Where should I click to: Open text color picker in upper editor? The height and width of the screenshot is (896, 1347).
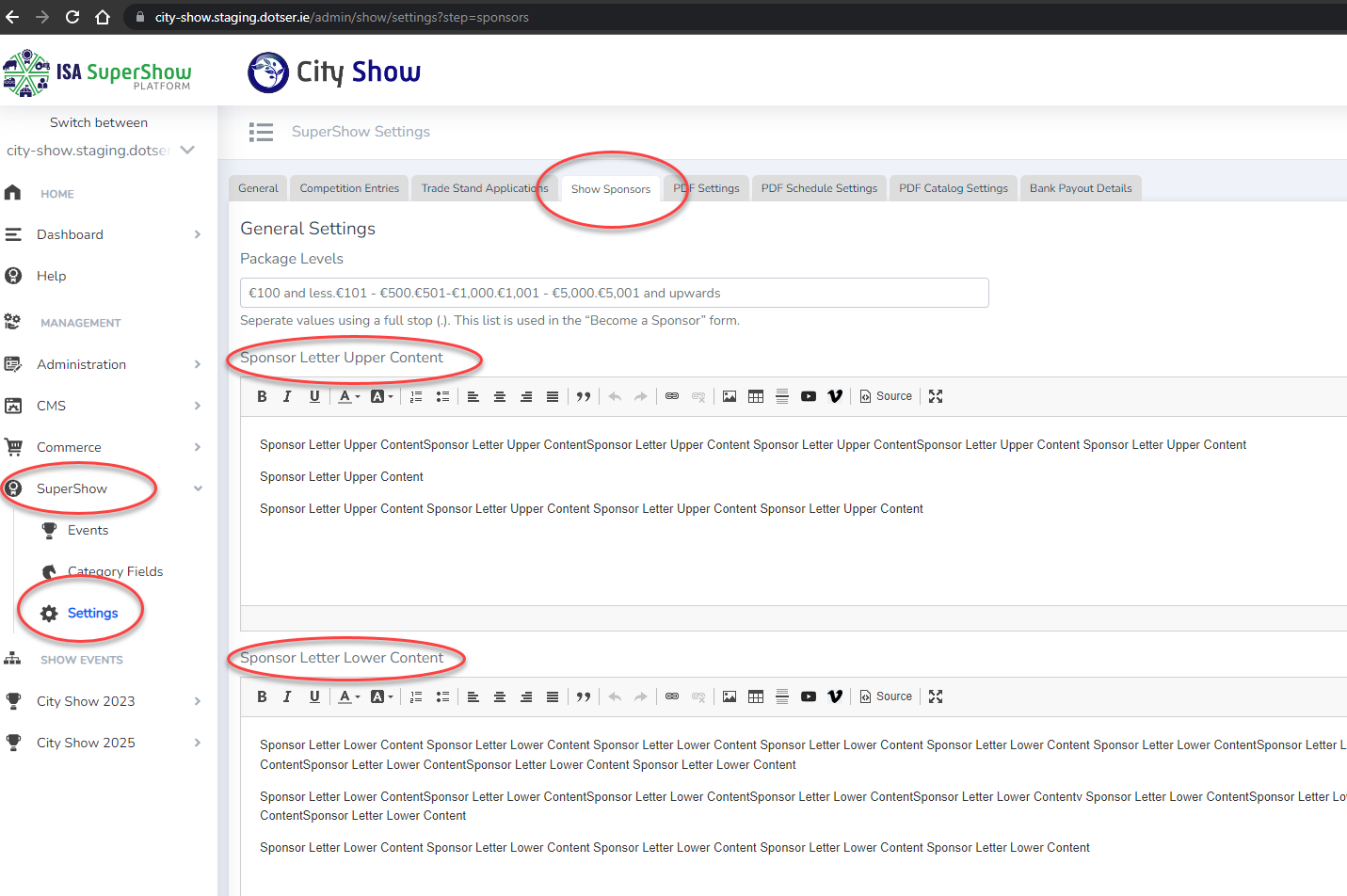[348, 396]
